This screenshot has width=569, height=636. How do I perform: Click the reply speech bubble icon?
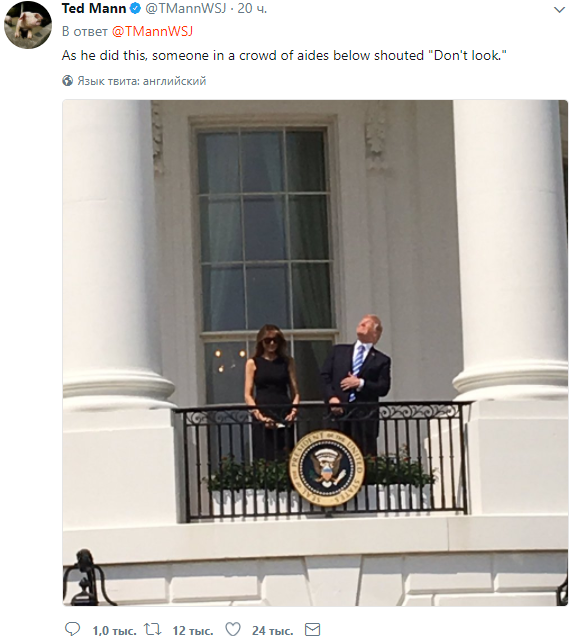pyautogui.click(x=73, y=629)
